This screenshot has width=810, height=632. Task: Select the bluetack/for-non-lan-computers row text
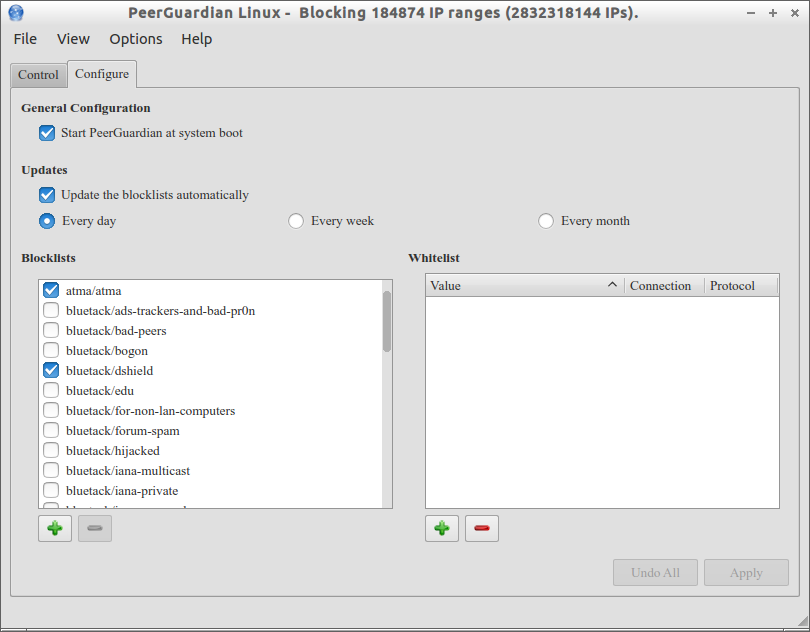click(x=150, y=411)
